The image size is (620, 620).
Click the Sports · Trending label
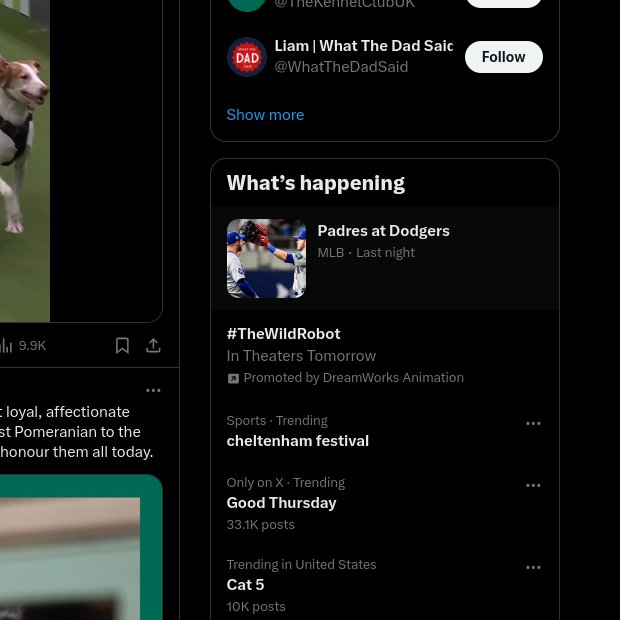tap(277, 421)
